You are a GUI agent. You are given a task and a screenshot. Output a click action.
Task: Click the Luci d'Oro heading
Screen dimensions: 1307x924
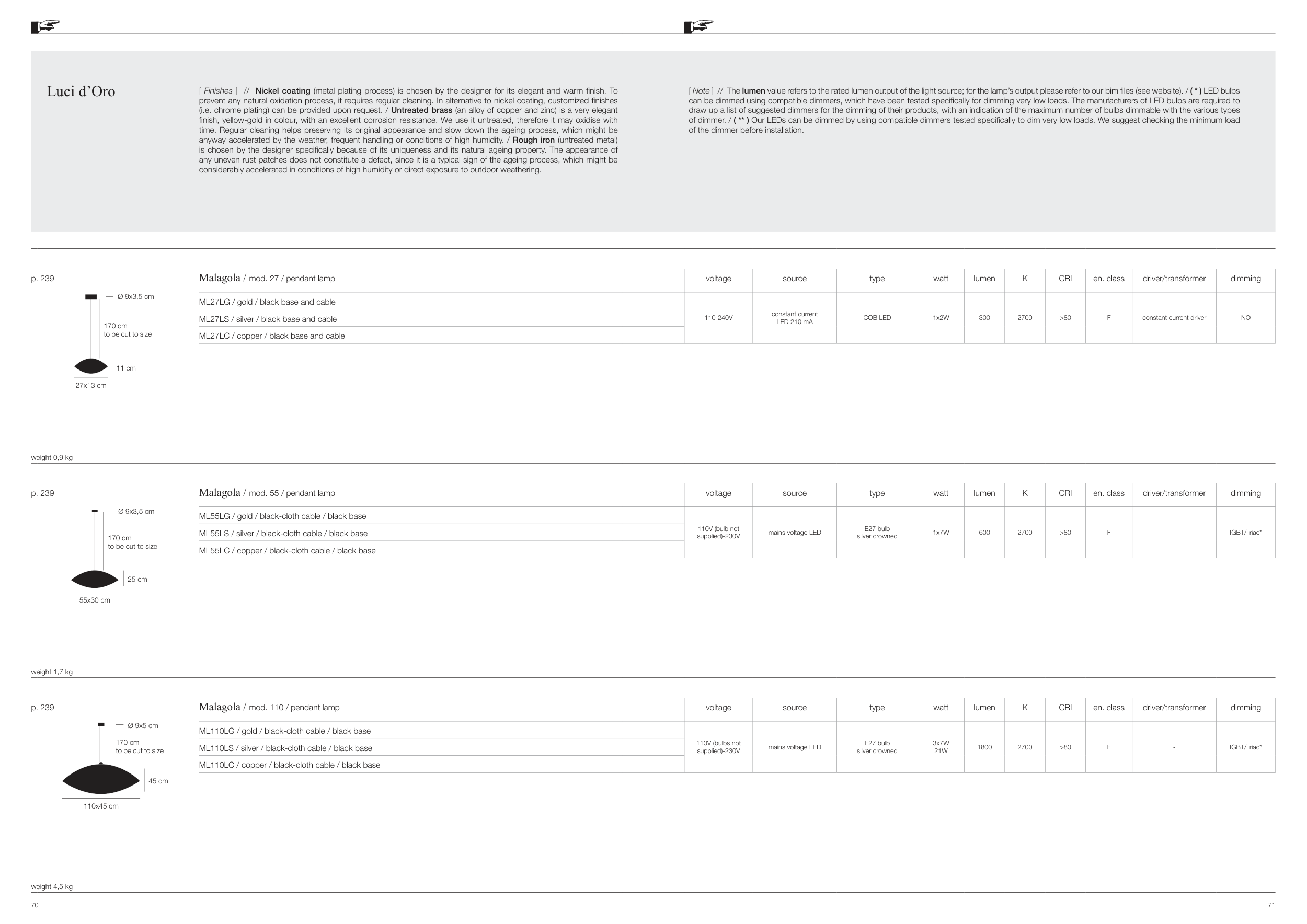[x=81, y=91]
